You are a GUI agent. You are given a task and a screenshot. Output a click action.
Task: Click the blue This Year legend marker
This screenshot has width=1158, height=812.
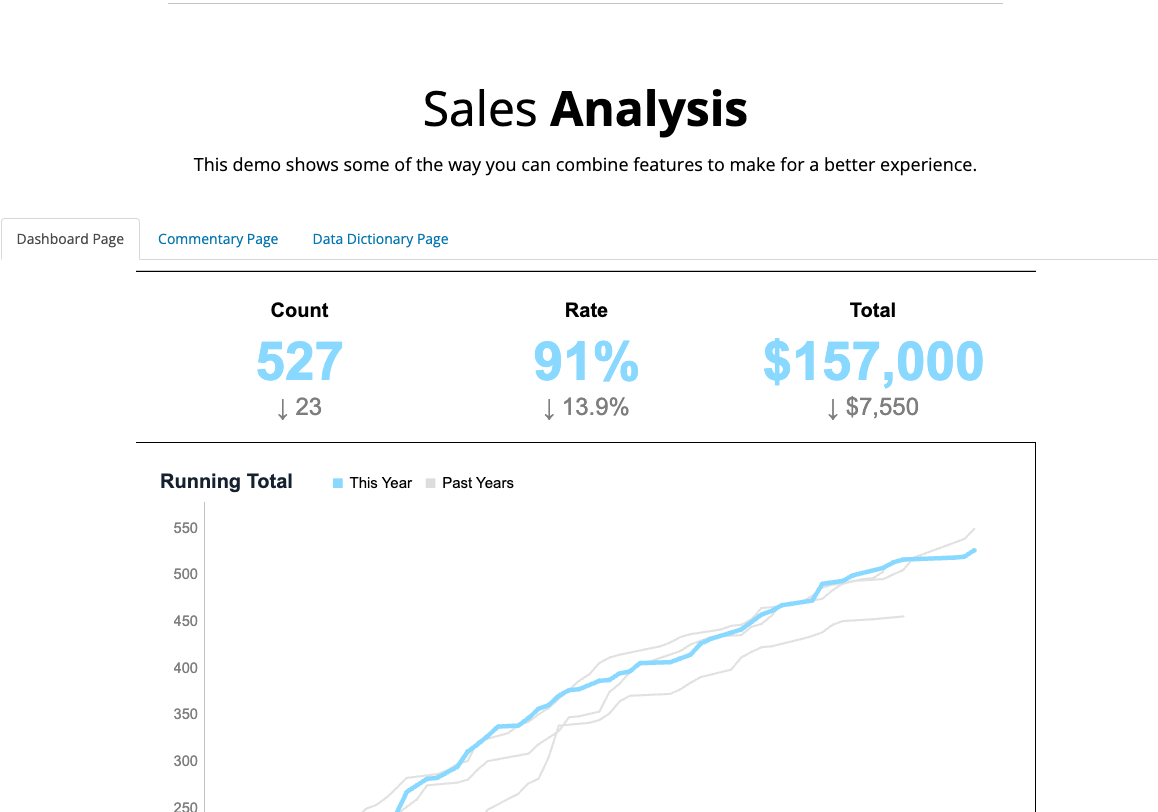tap(338, 482)
